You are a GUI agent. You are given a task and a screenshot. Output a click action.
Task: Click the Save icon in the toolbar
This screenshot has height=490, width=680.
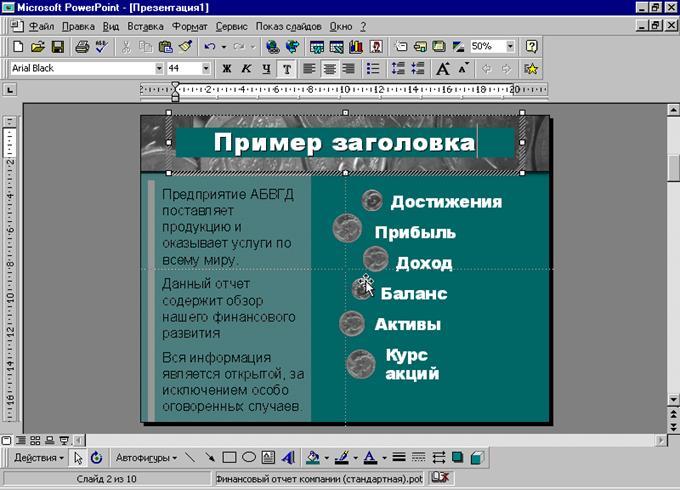[57, 46]
